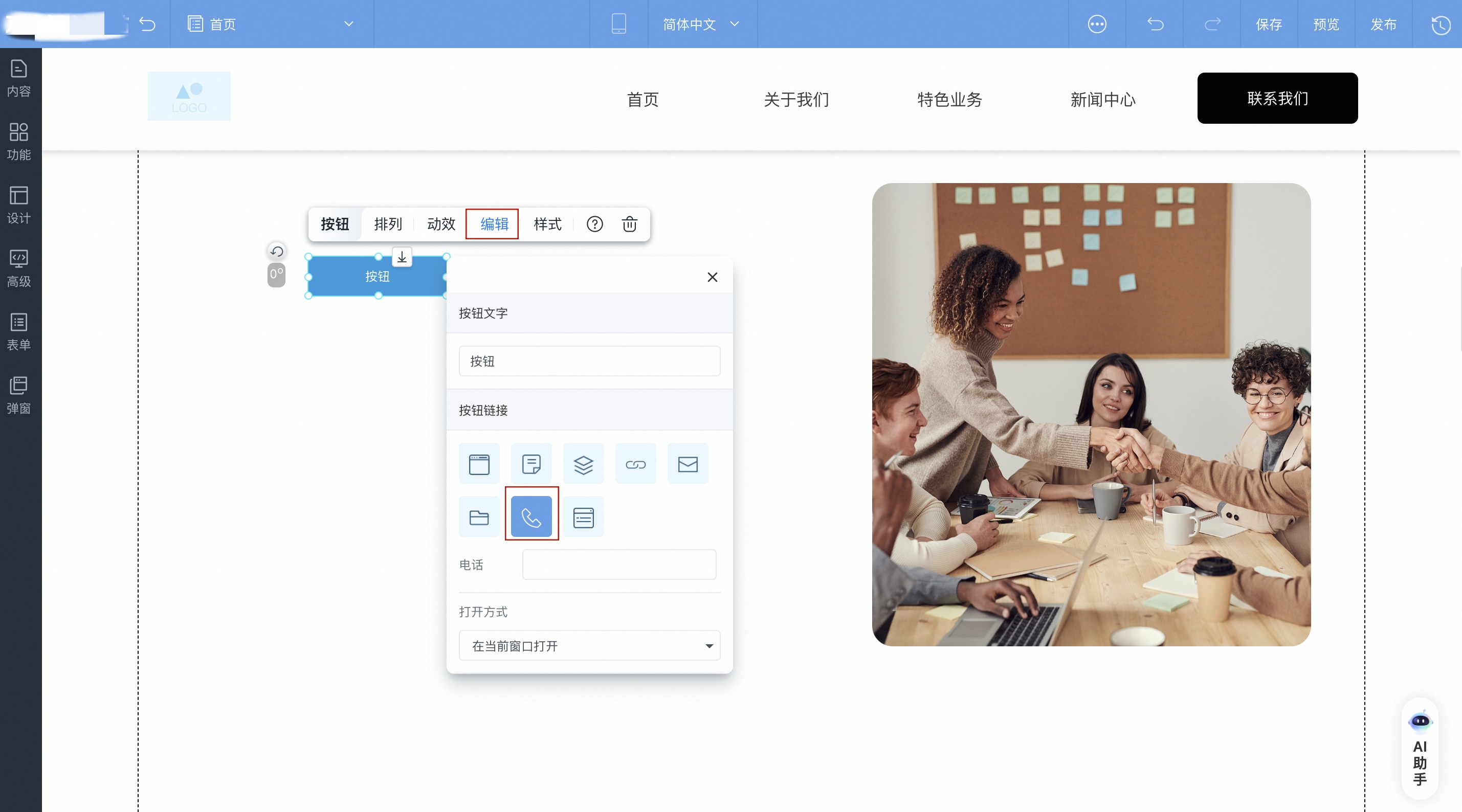The width and height of the screenshot is (1462, 812).
Task: Open help question mark icon
Action: pyautogui.click(x=594, y=224)
